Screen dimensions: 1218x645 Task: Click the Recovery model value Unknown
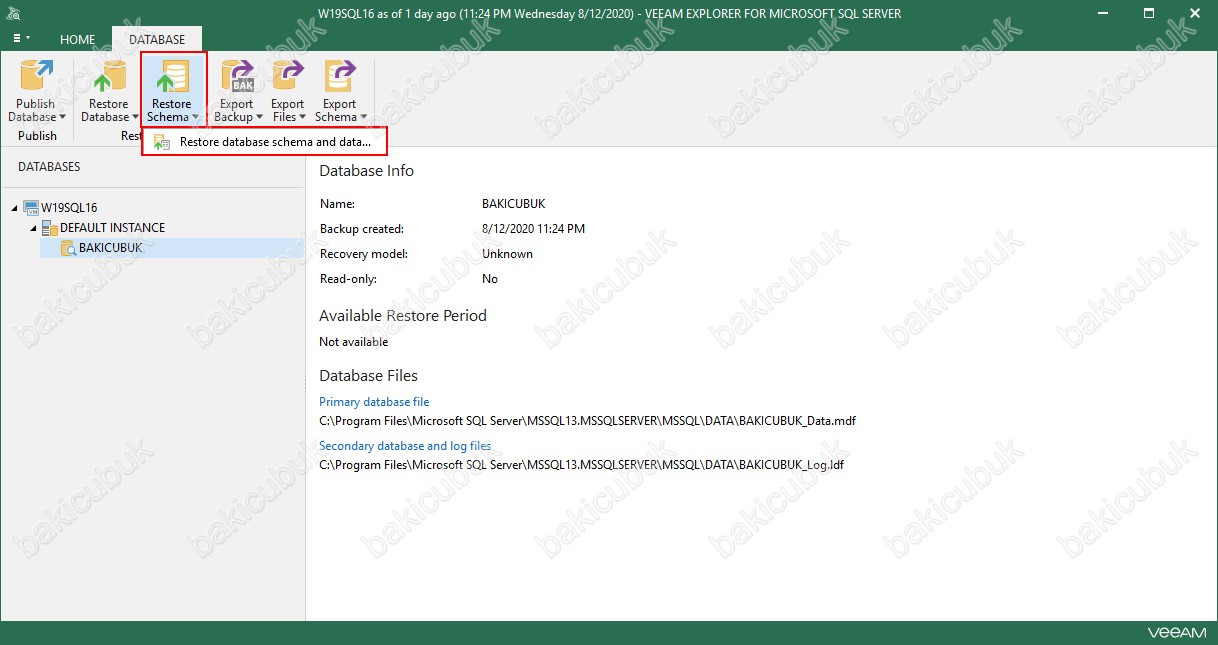[x=507, y=254]
